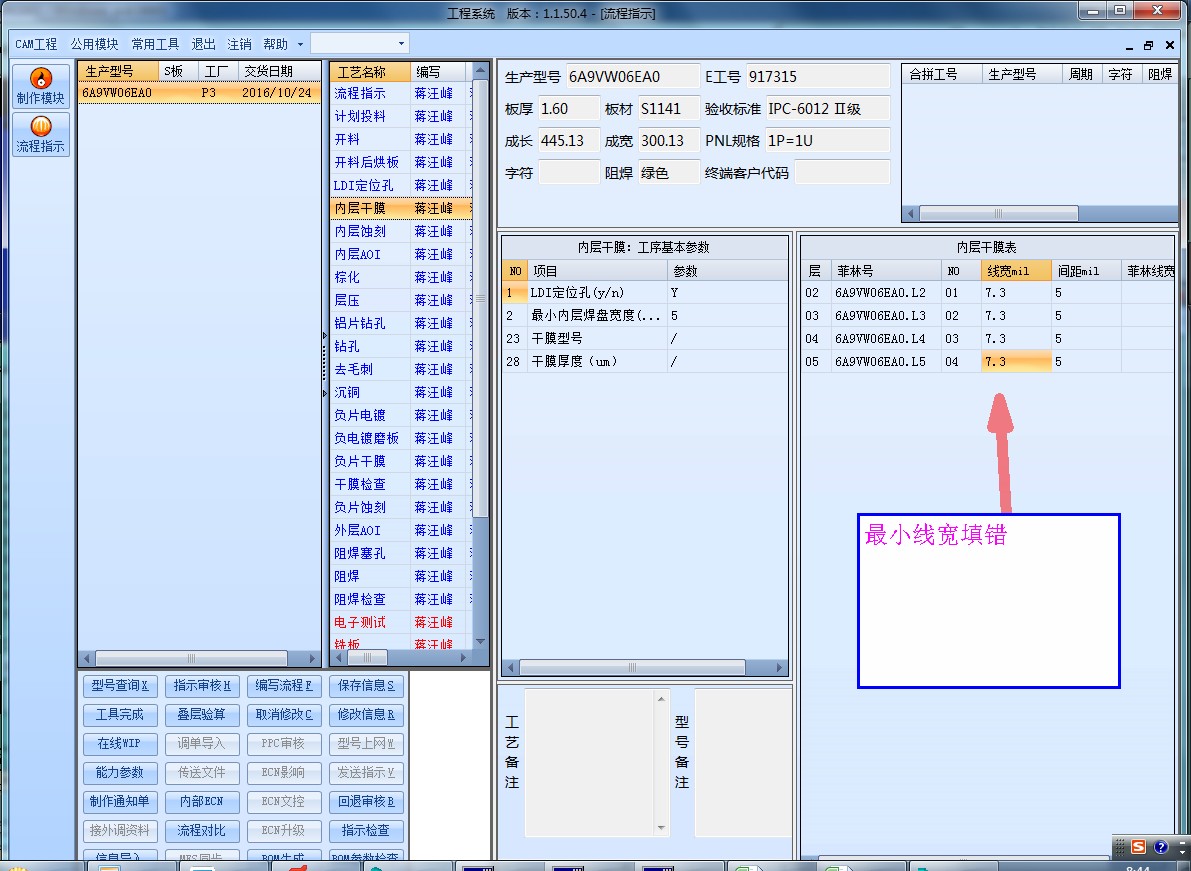Click the 工具完成 button
The image size is (1191, 871).
coord(120,715)
